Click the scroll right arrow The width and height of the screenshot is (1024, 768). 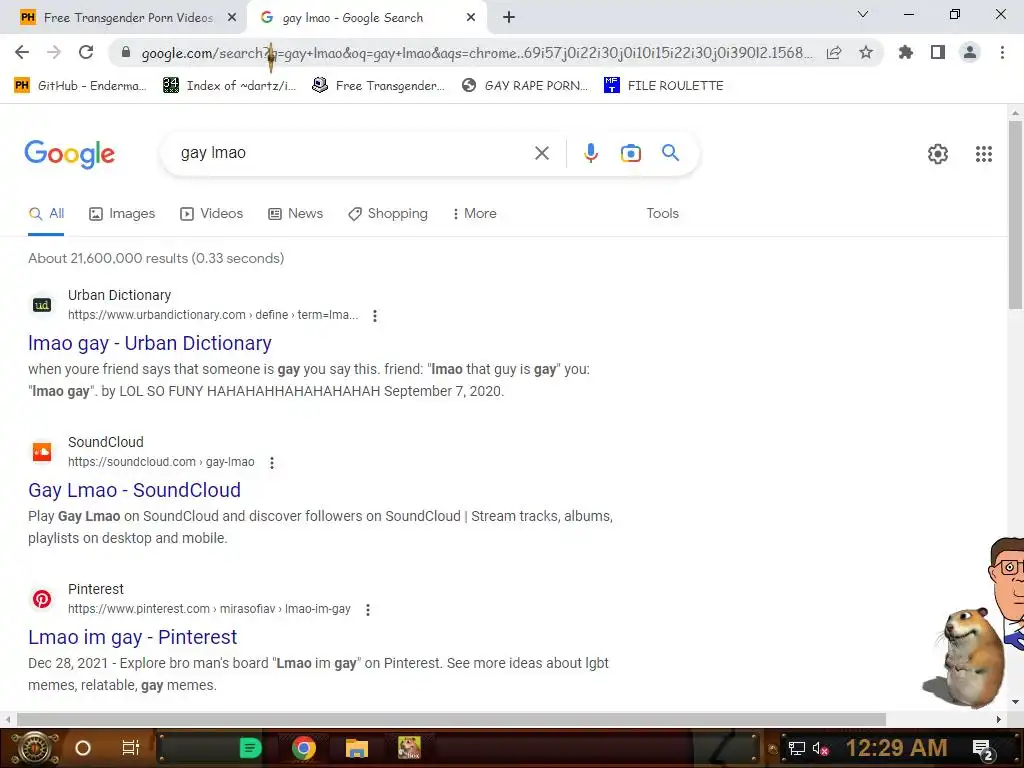(999, 719)
